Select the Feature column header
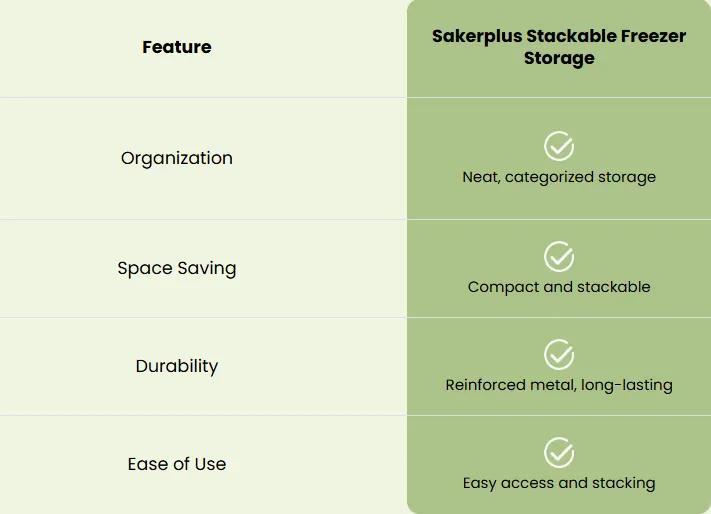This screenshot has width=711, height=514. tap(177, 47)
